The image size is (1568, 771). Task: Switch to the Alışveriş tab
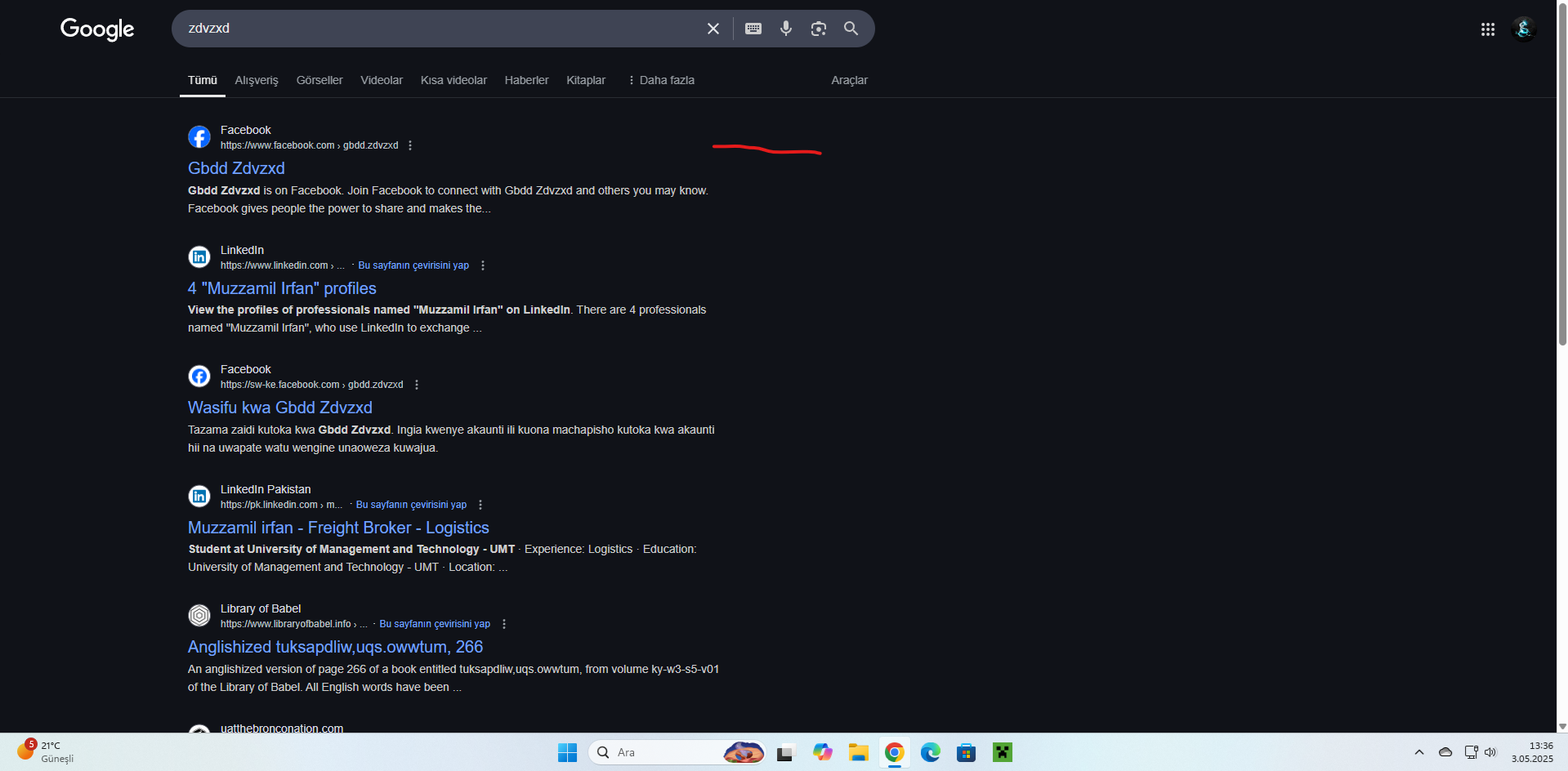257,80
